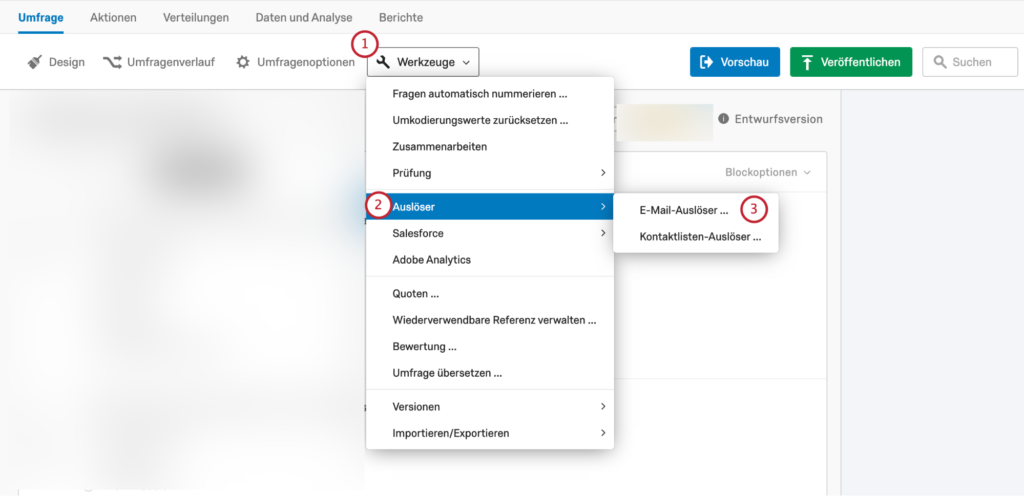
Task: Click the Entwurfsversion info icon
Action: coord(724,119)
